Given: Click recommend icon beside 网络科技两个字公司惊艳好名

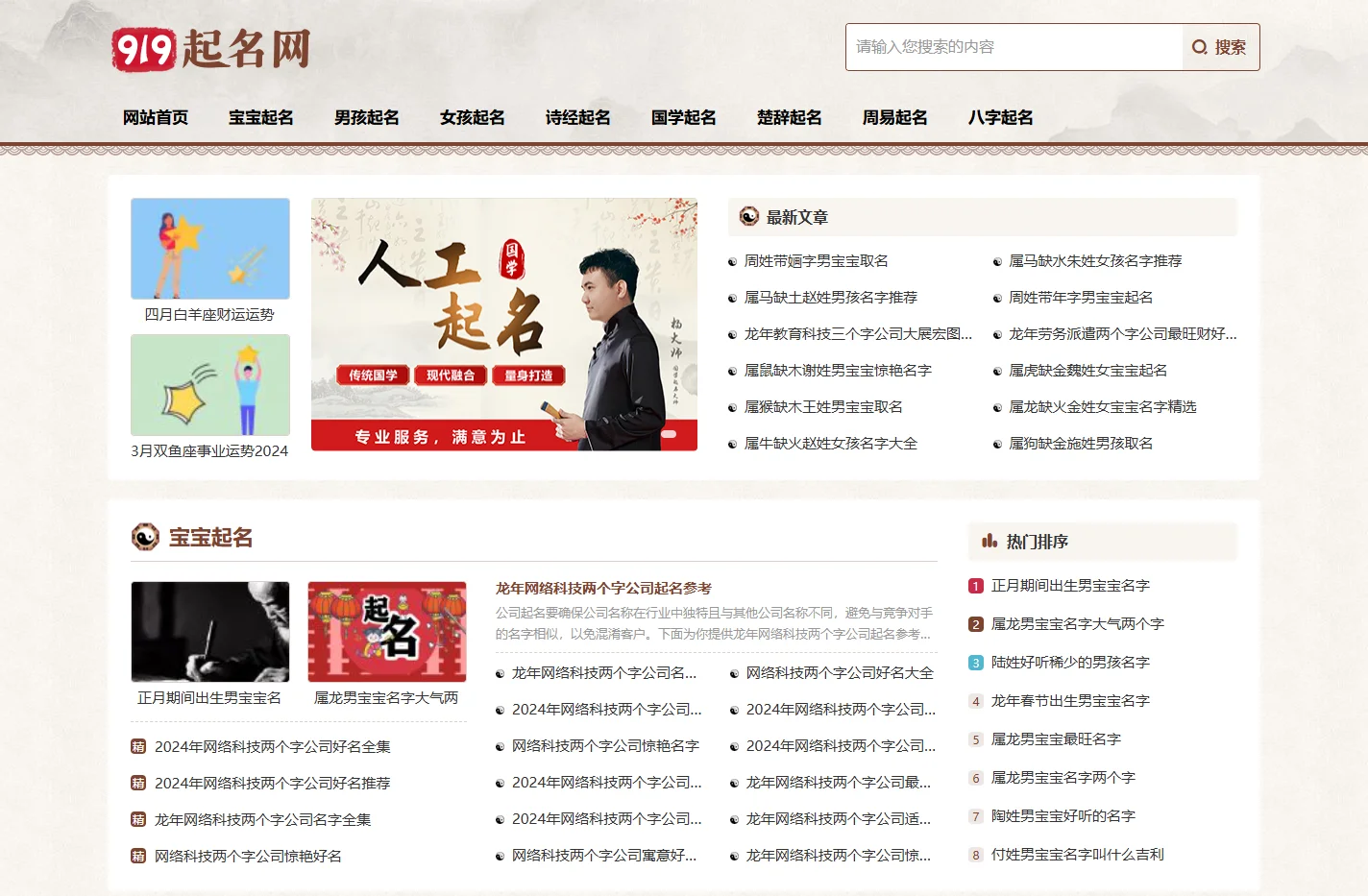Looking at the screenshot, I should pos(138,856).
